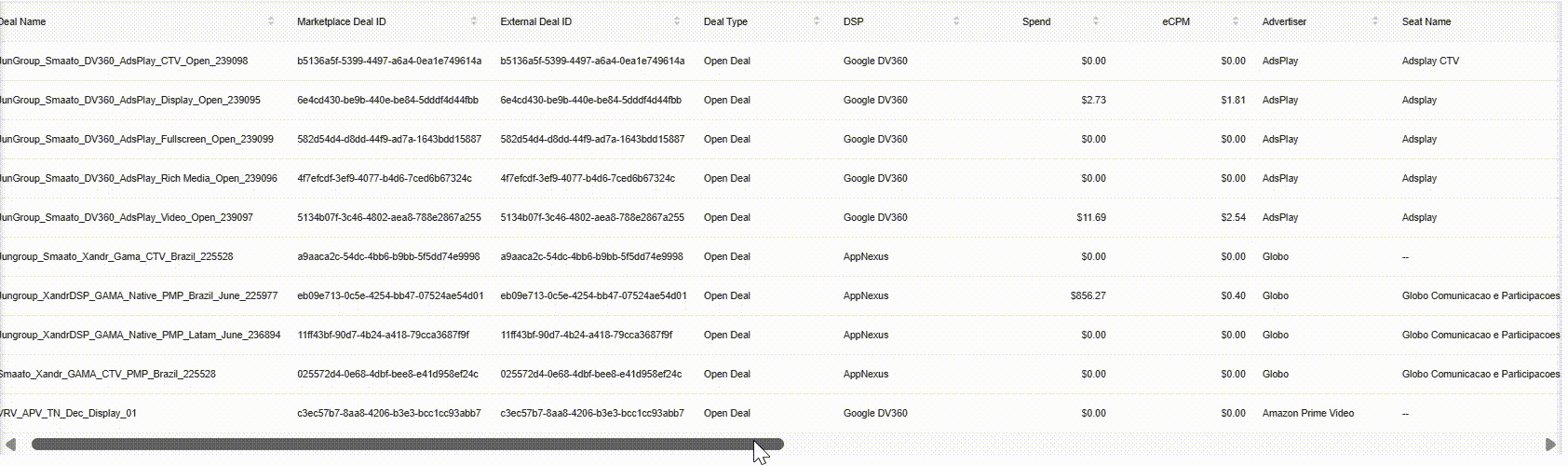
Task: Select deal name Native_PMP_Latam_June_236894
Action: (x=141, y=335)
